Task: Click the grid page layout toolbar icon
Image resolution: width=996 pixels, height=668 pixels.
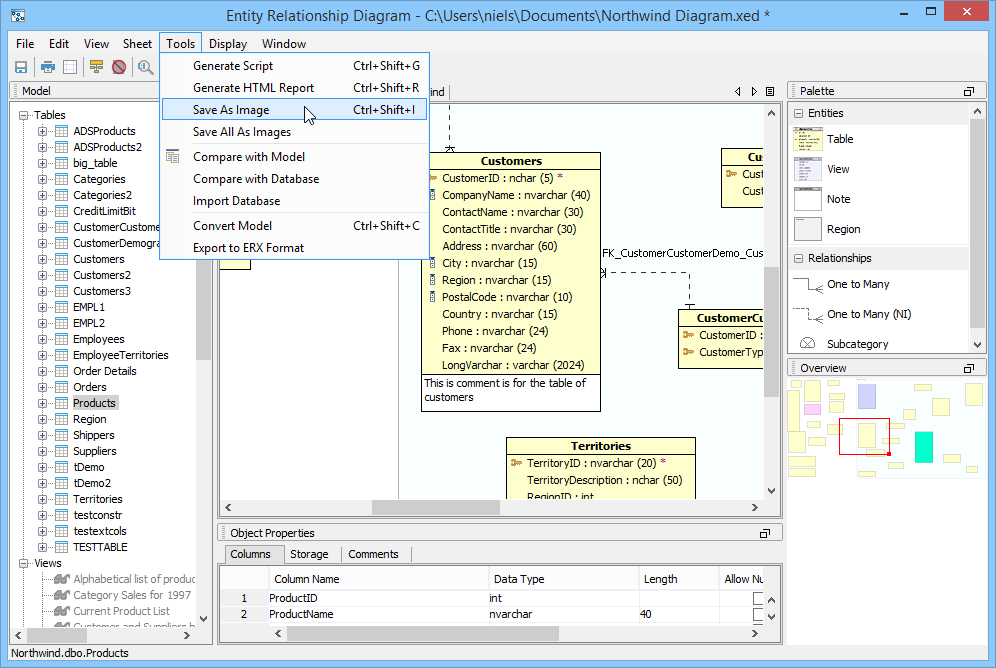Action: coord(70,67)
